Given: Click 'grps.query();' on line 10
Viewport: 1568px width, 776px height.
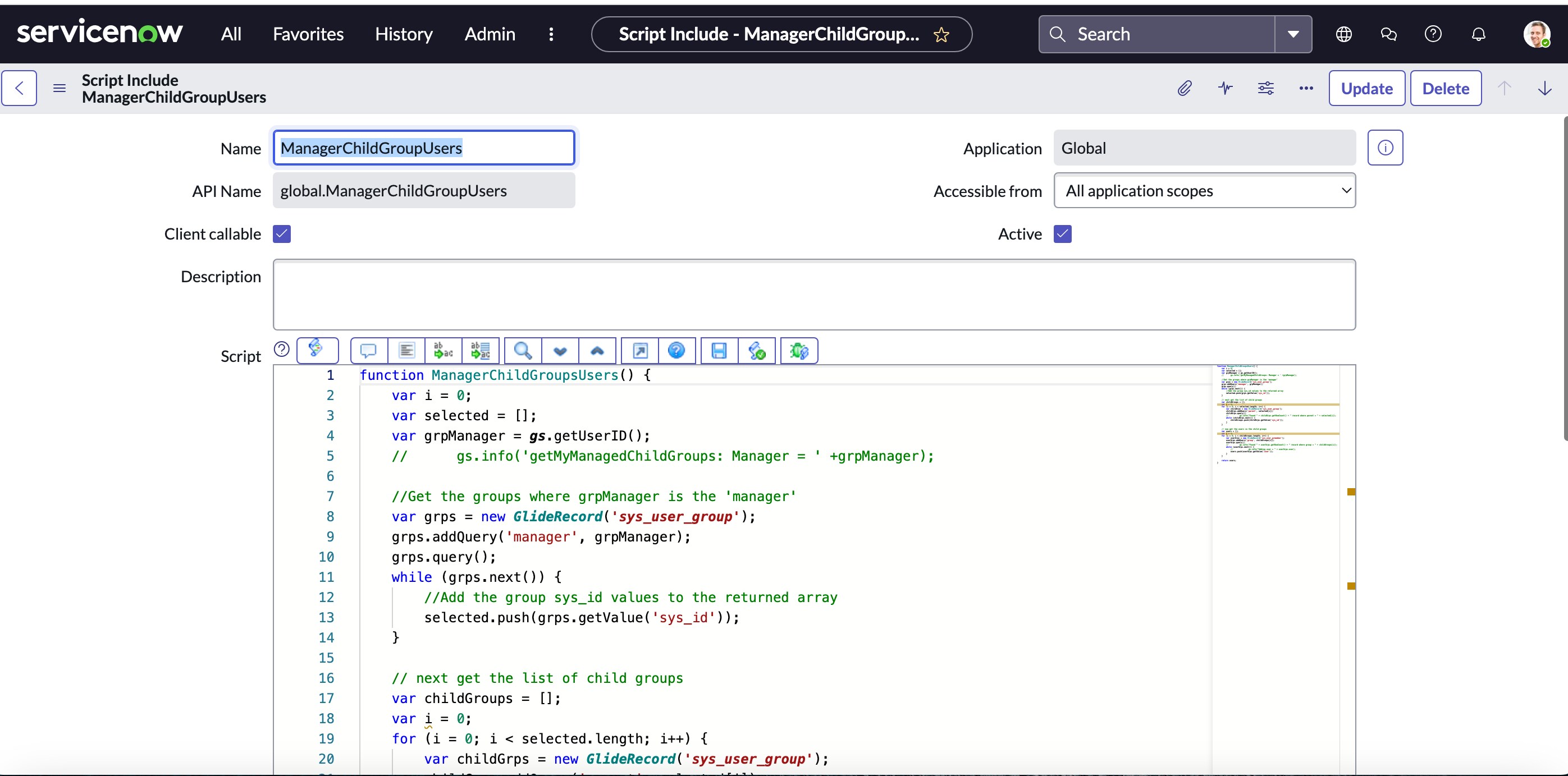Looking at the screenshot, I should pos(443,557).
